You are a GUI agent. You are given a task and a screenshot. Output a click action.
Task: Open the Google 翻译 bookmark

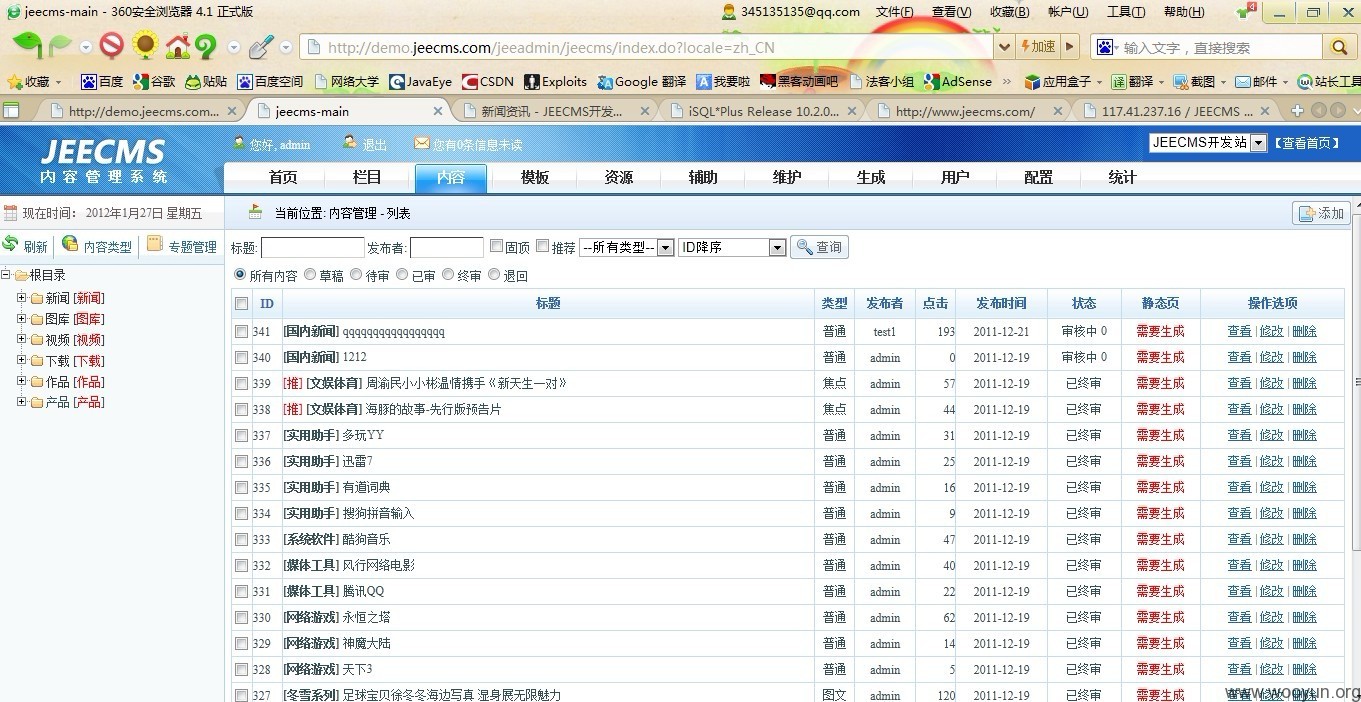point(642,81)
